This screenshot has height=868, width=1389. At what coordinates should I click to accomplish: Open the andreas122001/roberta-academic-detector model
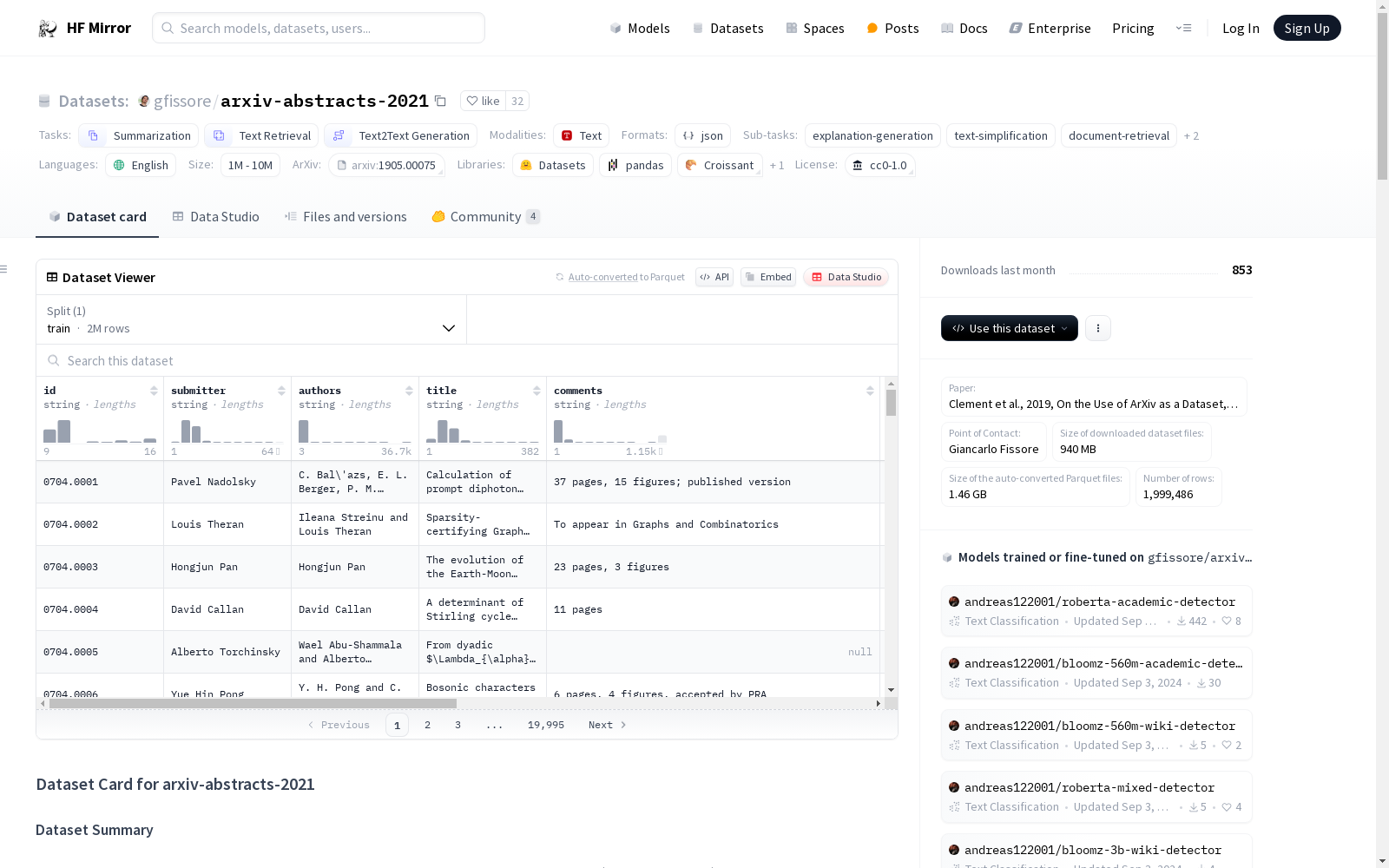[1096, 610]
